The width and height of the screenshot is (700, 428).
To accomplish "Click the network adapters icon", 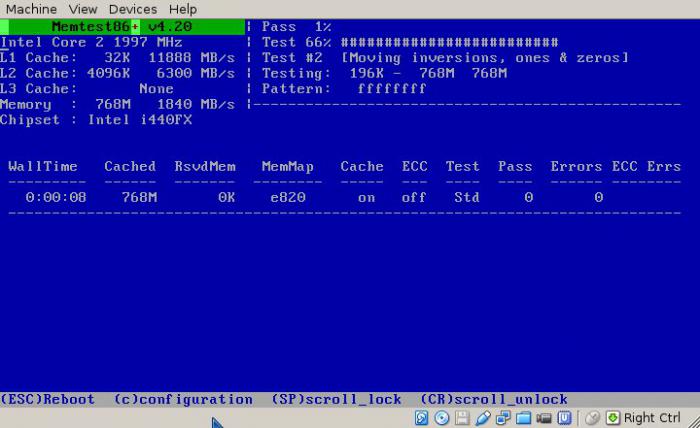I will click(x=503, y=418).
